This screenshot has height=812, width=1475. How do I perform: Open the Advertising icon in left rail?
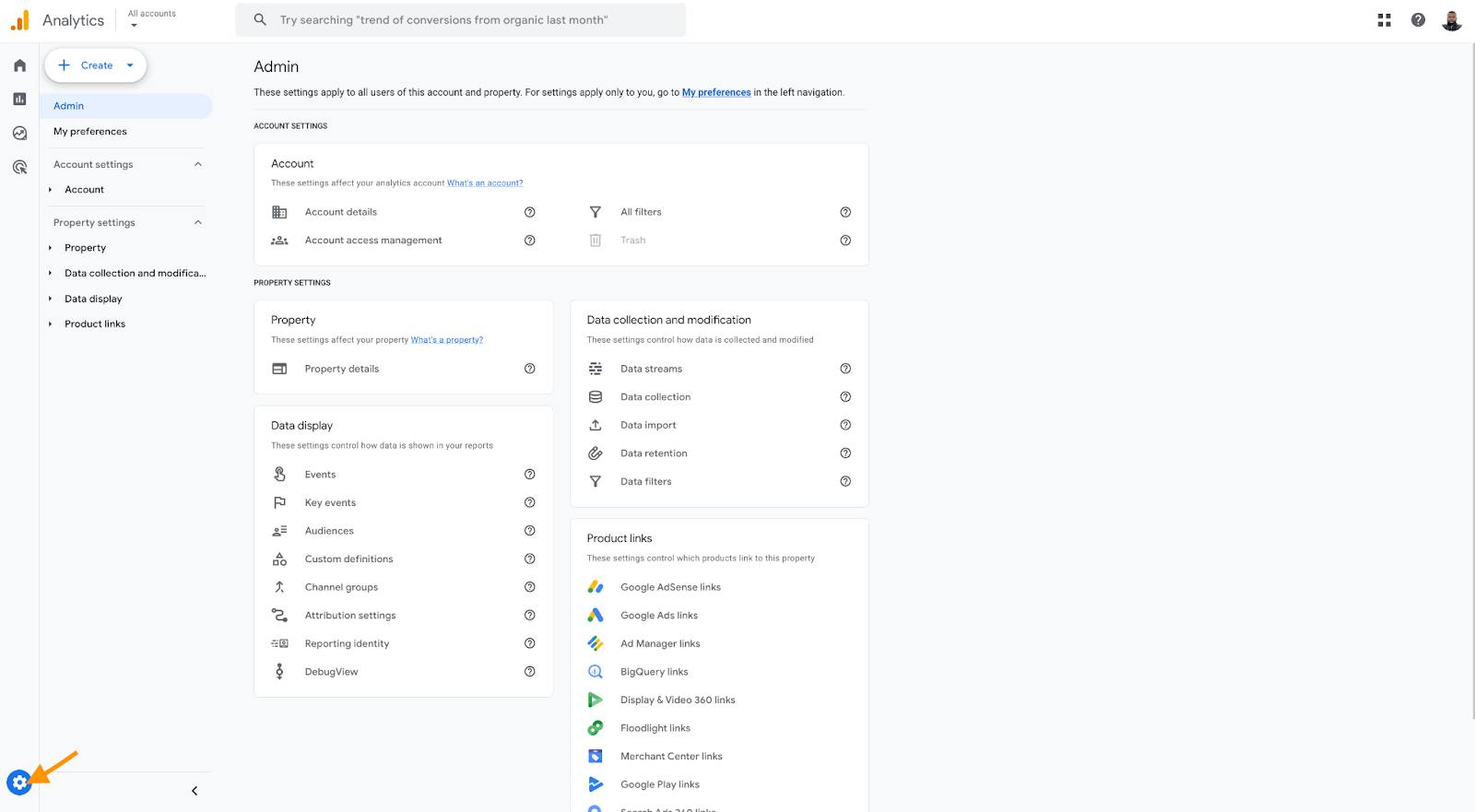point(19,167)
